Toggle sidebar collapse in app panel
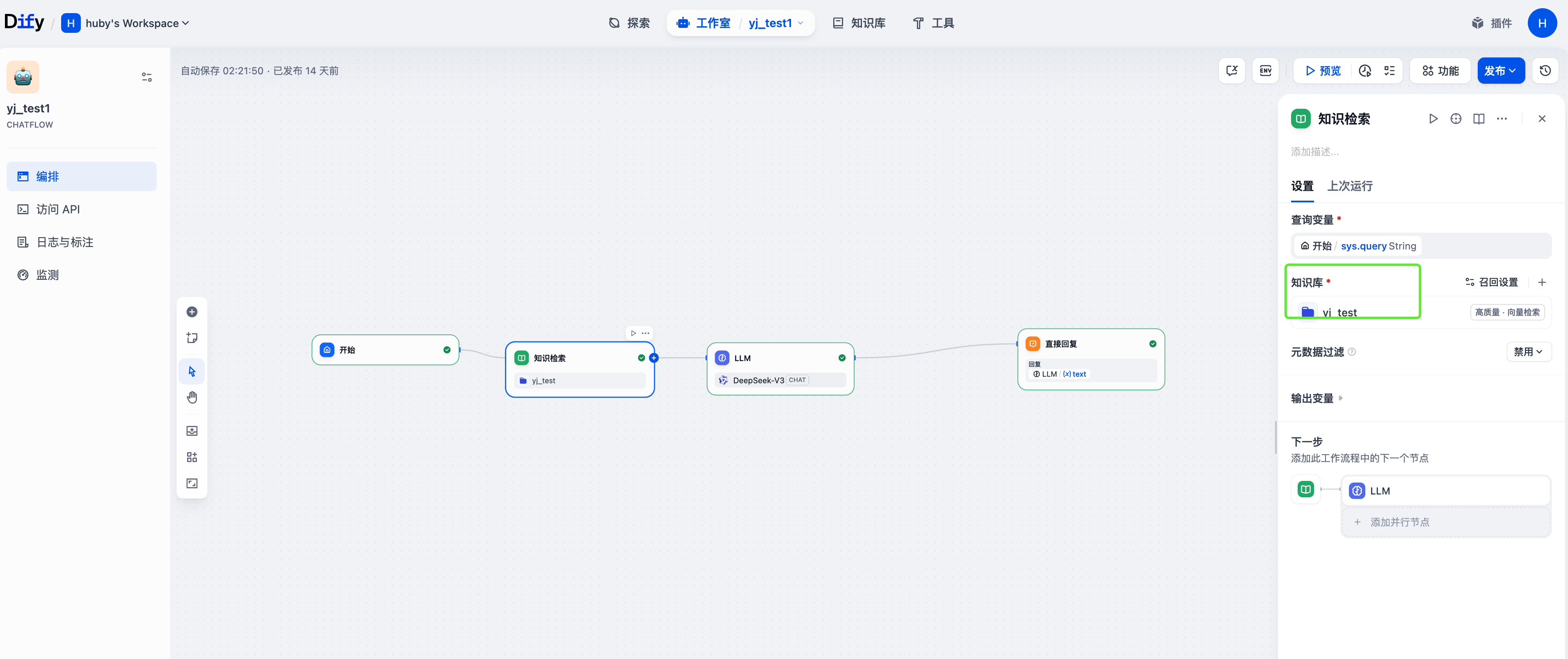The height and width of the screenshot is (659, 1568). point(147,78)
